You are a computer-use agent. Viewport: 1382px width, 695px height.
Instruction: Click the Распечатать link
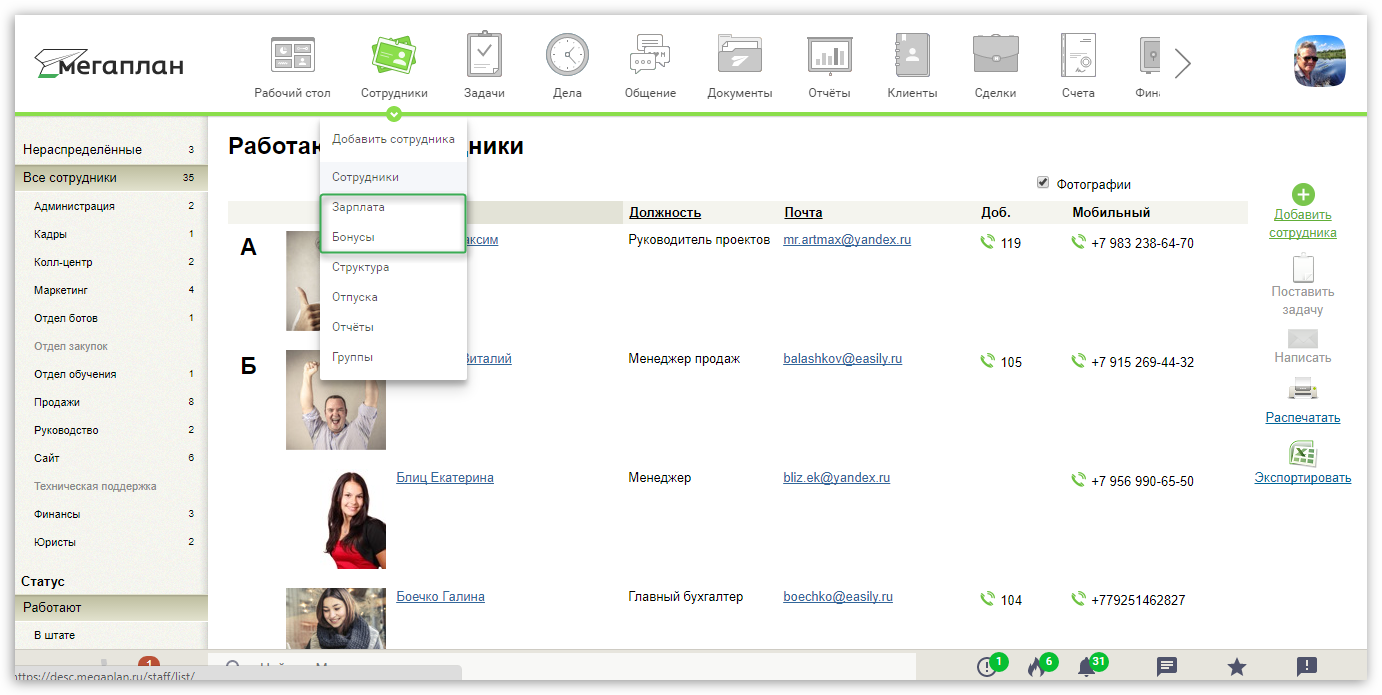coord(1302,417)
